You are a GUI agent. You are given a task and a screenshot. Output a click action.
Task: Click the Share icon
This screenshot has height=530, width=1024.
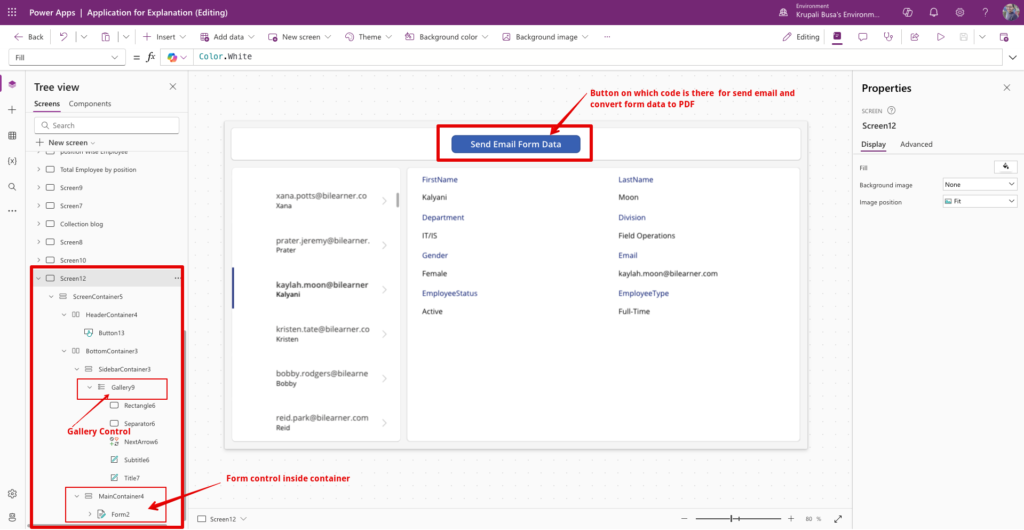(915, 37)
